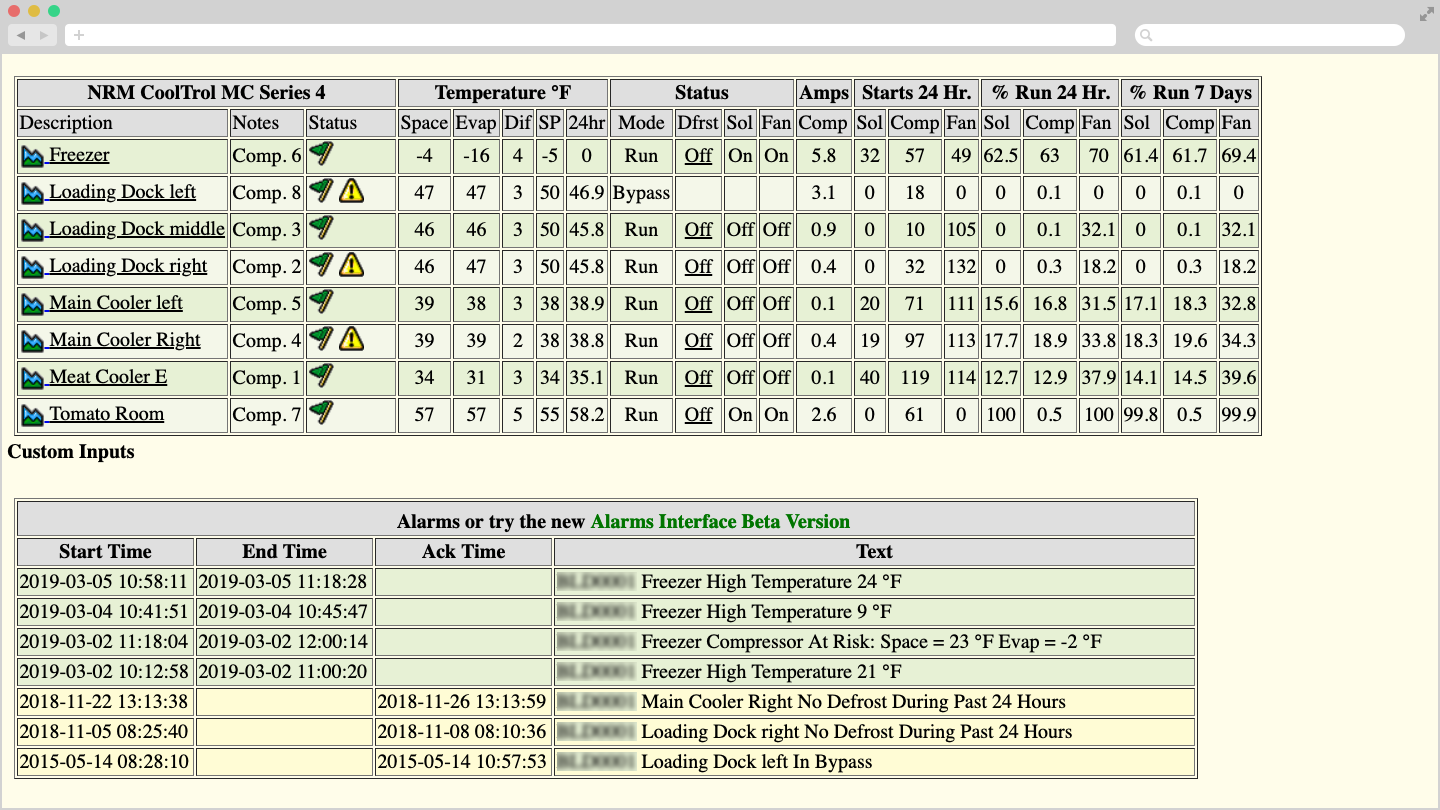This screenshot has height=810, width=1440.
Task: Click the warning triangle for Main Cooler Right
Action: 351,339
